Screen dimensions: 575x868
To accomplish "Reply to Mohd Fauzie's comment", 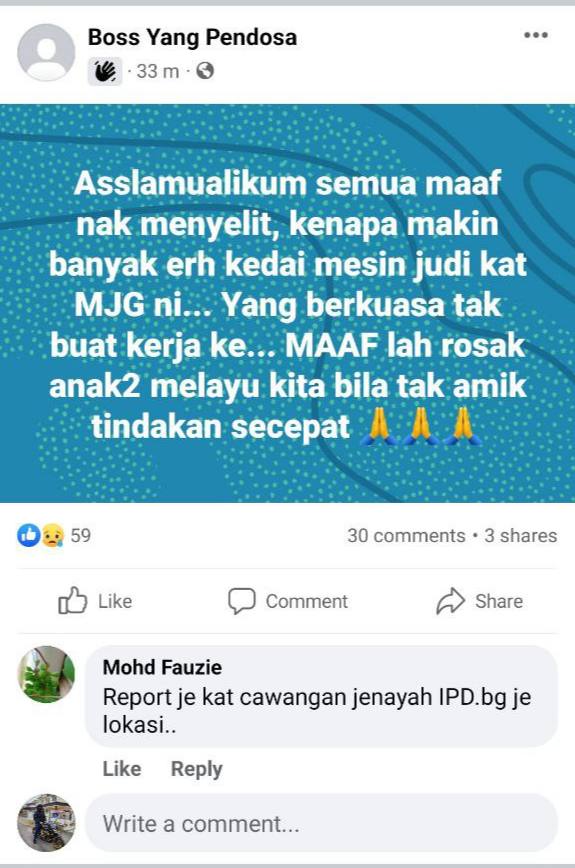I will tap(196, 768).
